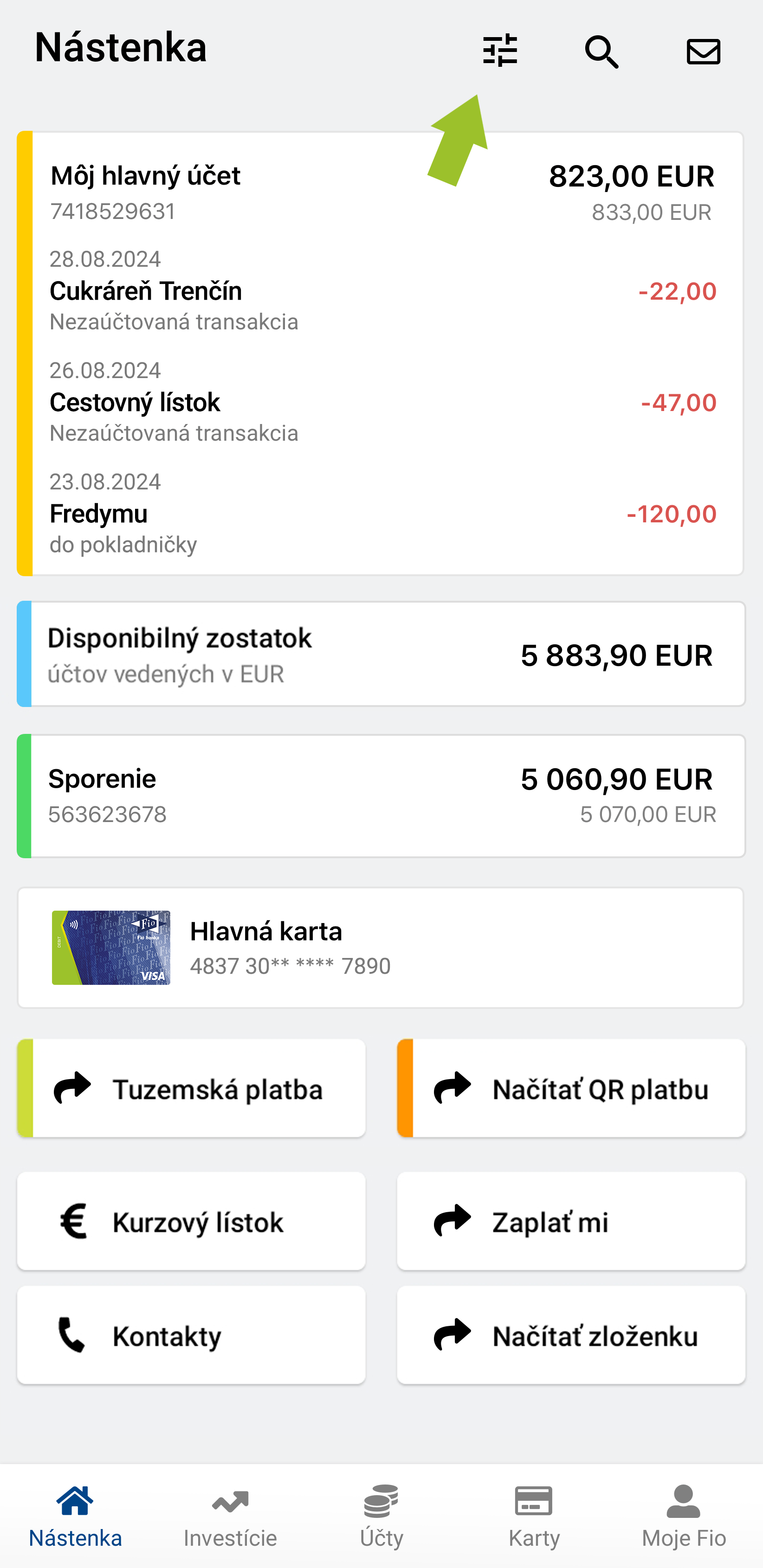
Task: Open Disponibilný zostatok balance tile
Action: 381,655
